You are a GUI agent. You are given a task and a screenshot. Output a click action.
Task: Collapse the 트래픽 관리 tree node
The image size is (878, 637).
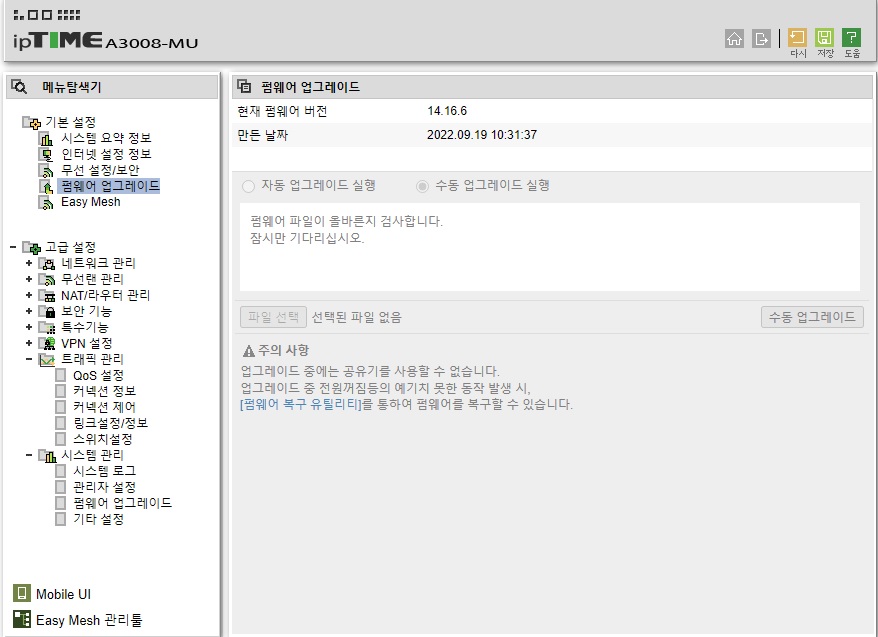pyautogui.click(x=29, y=359)
